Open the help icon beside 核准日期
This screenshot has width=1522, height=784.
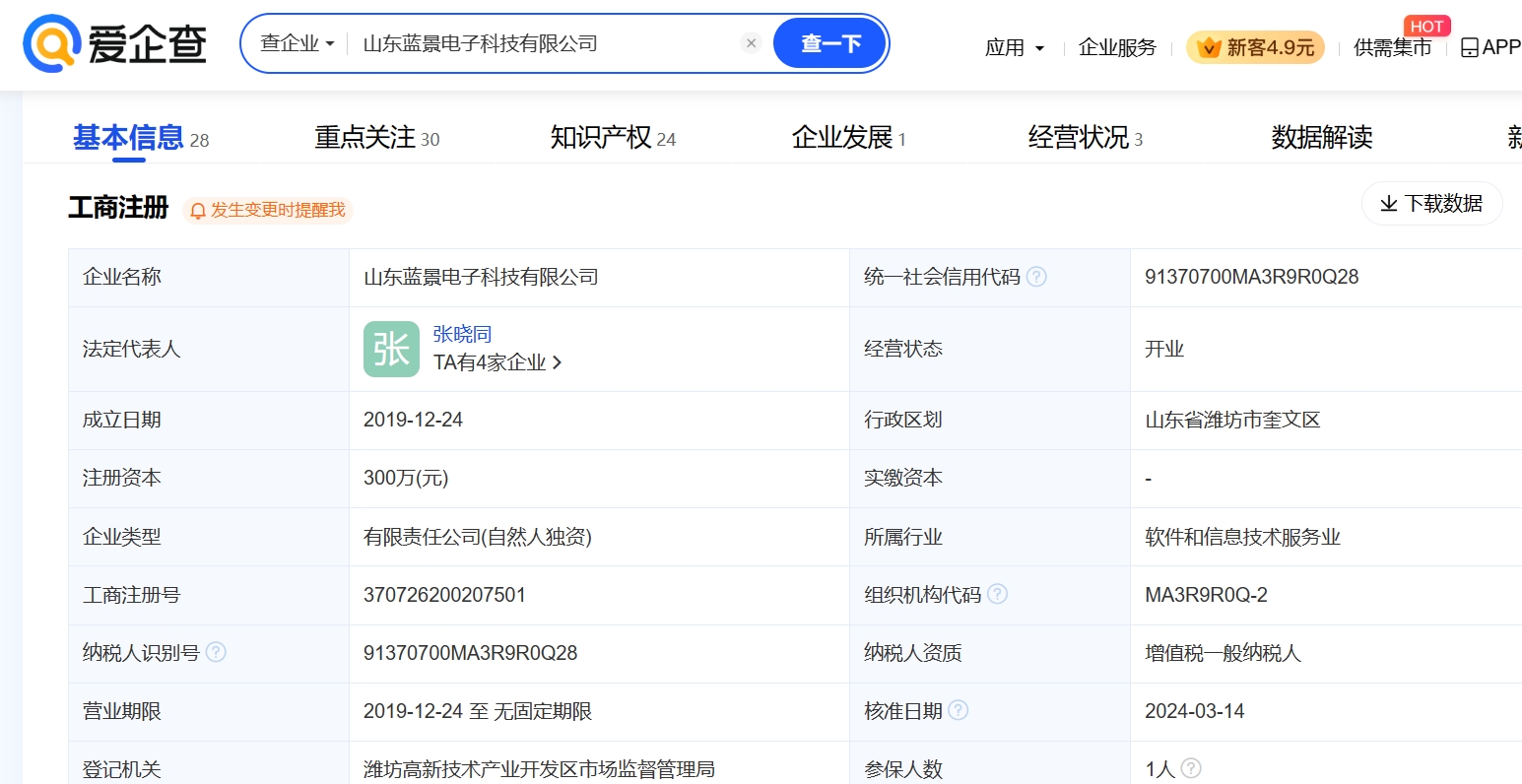pyautogui.click(x=958, y=710)
